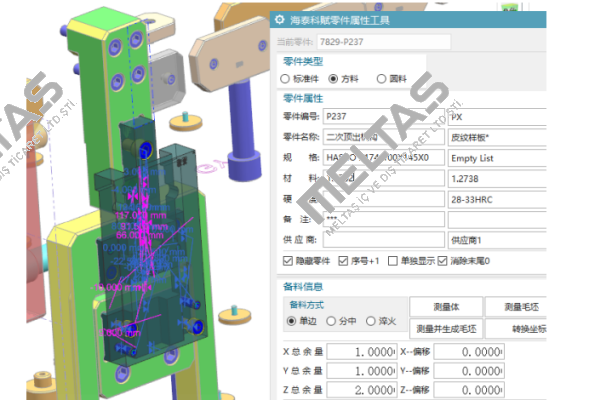The height and width of the screenshot is (400, 589).
Task: Click the 测量并生成毛坯 button
Action: pyautogui.click(x=446, y=329)
